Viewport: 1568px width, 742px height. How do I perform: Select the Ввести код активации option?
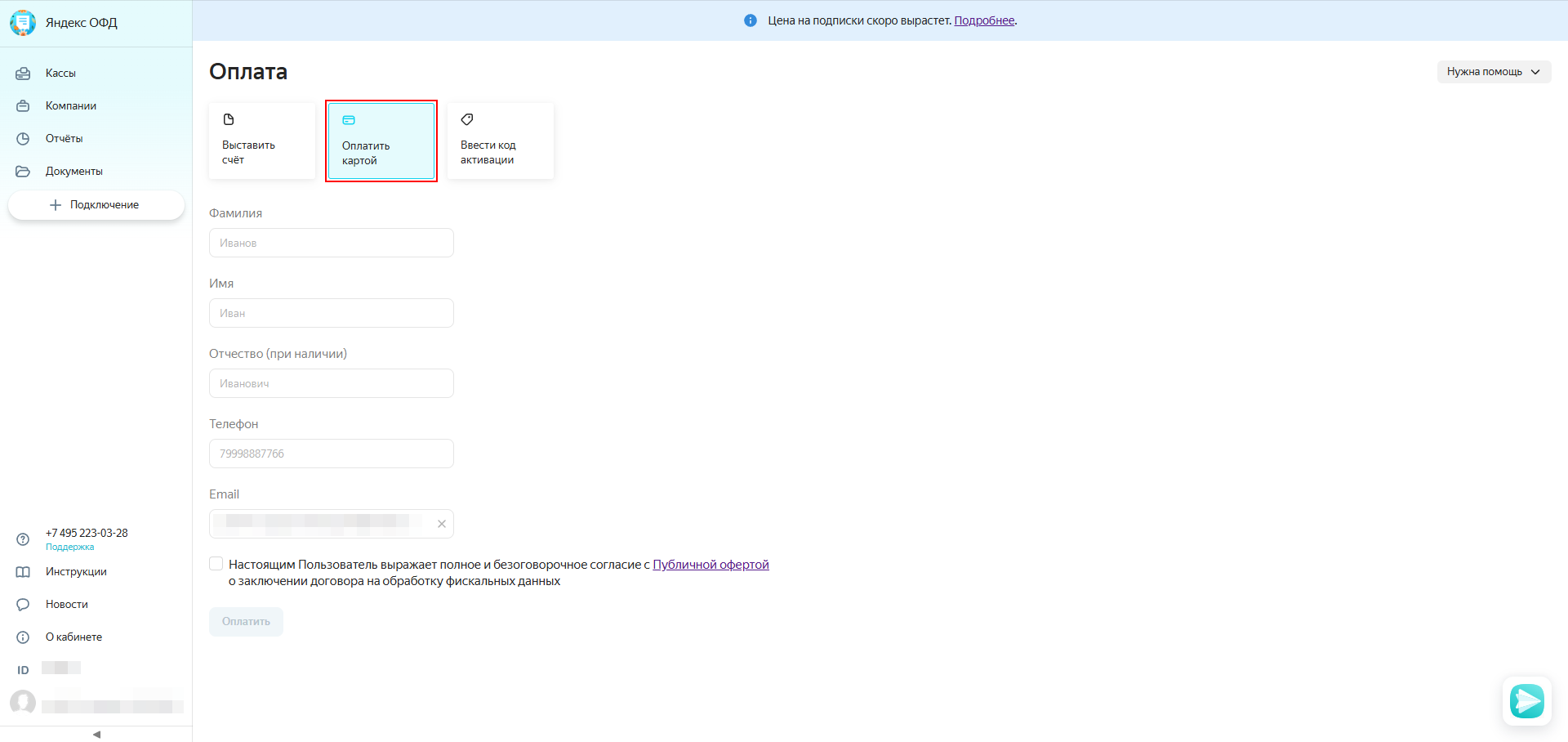click(x=501, y=141)
